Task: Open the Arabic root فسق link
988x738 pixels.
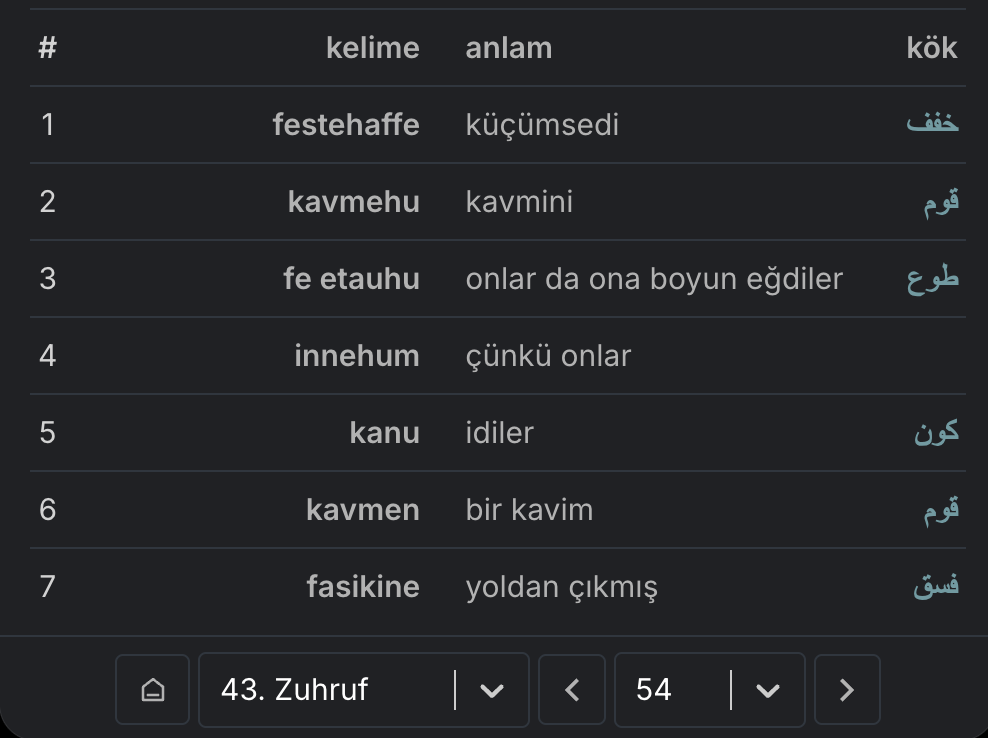Action: tap(935, 587)
